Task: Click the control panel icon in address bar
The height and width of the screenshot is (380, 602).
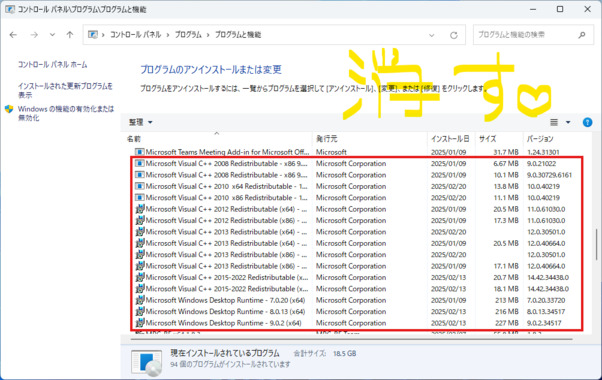Action: (93, 35)
